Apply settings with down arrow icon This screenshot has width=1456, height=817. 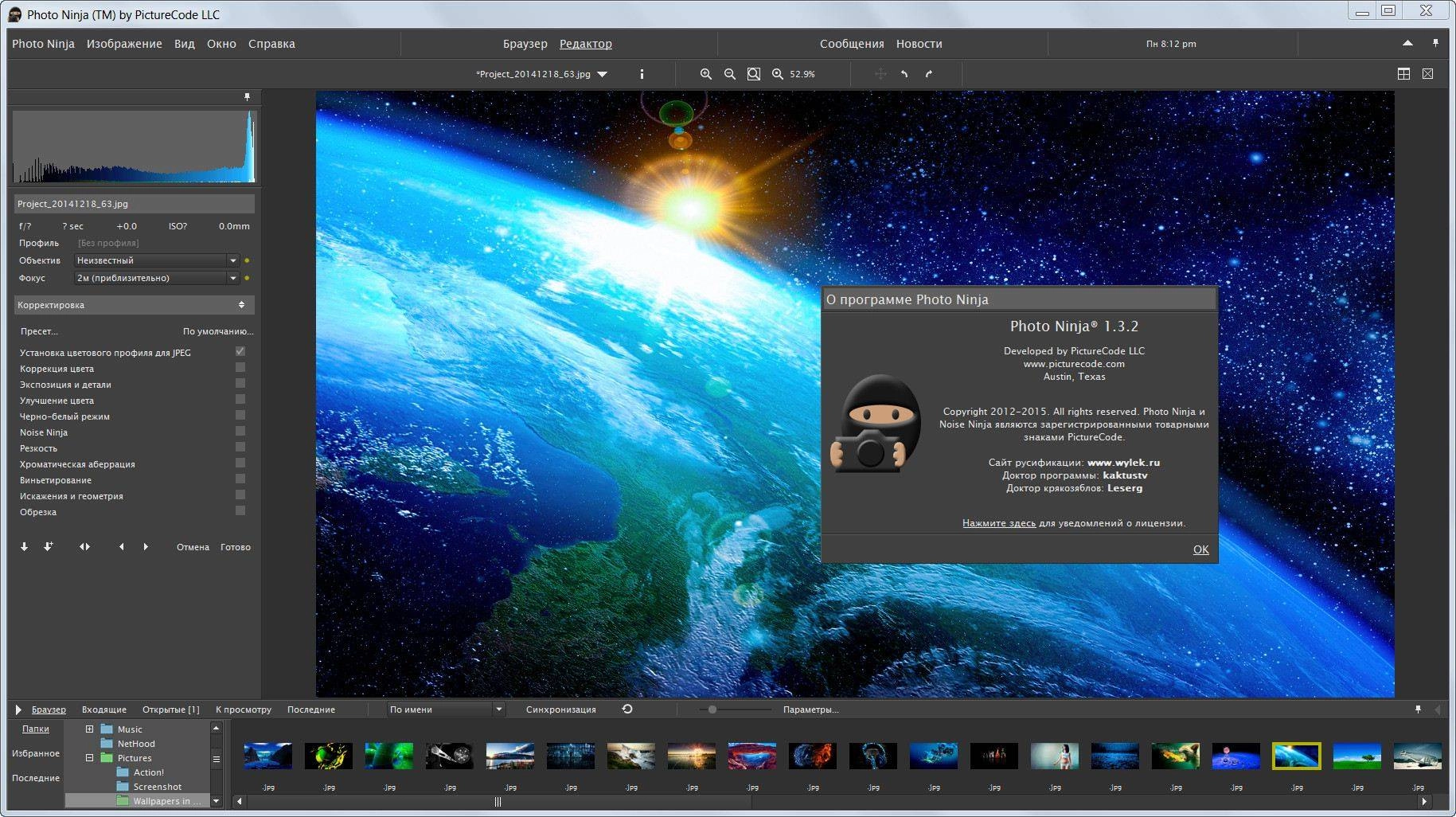pos(24,547)
